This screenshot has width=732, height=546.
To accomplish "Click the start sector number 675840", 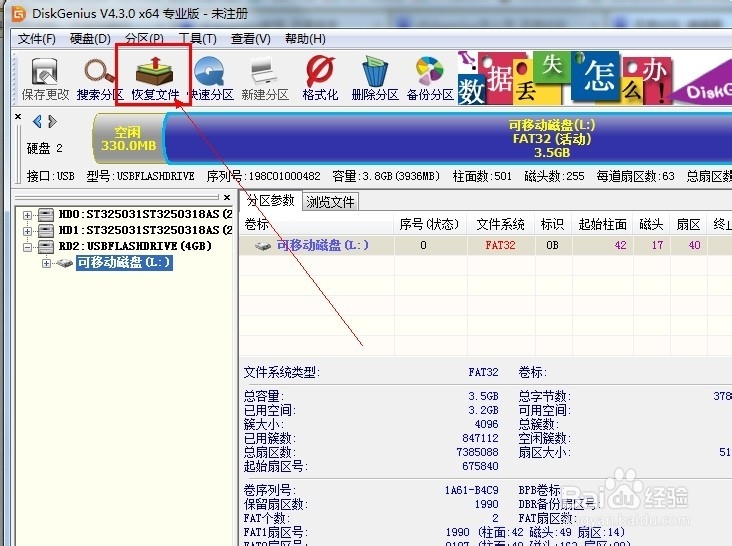I will click(480, 466).
